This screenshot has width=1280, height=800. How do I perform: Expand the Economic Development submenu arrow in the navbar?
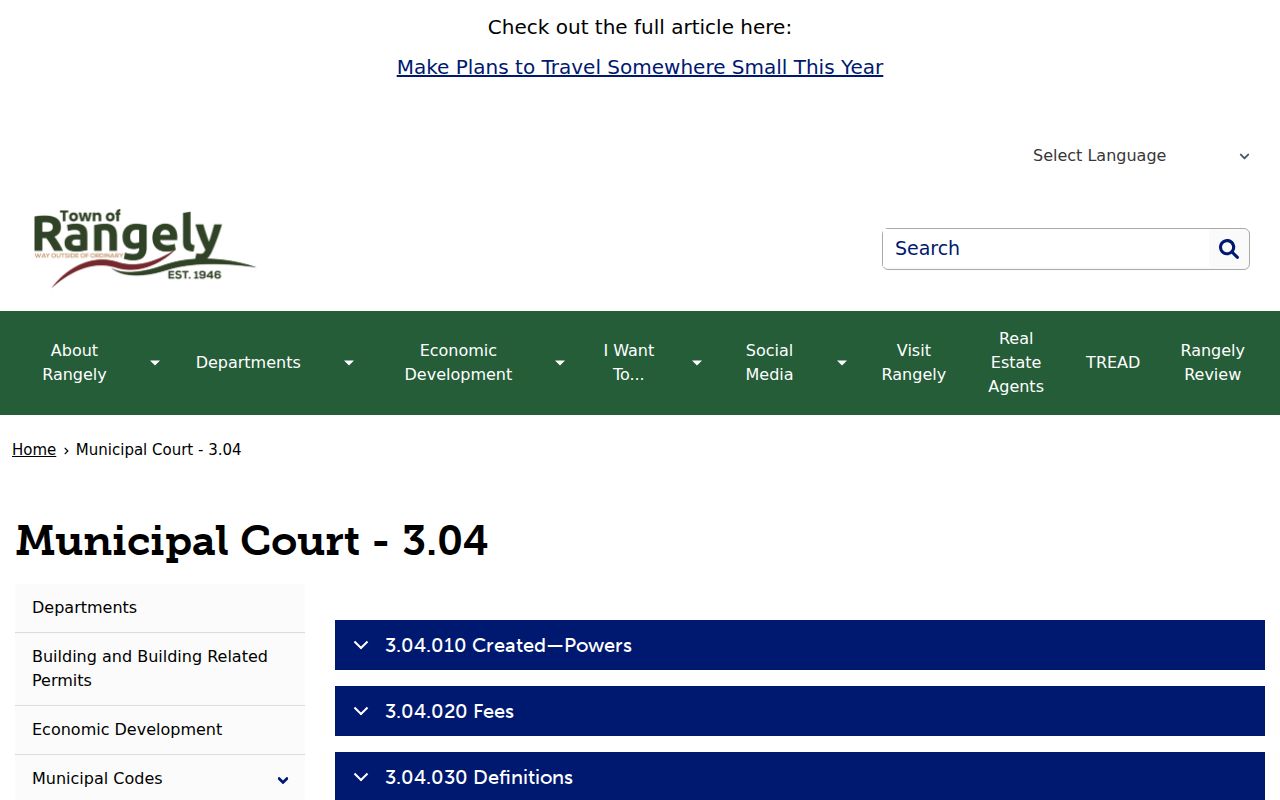pos(560,363)
